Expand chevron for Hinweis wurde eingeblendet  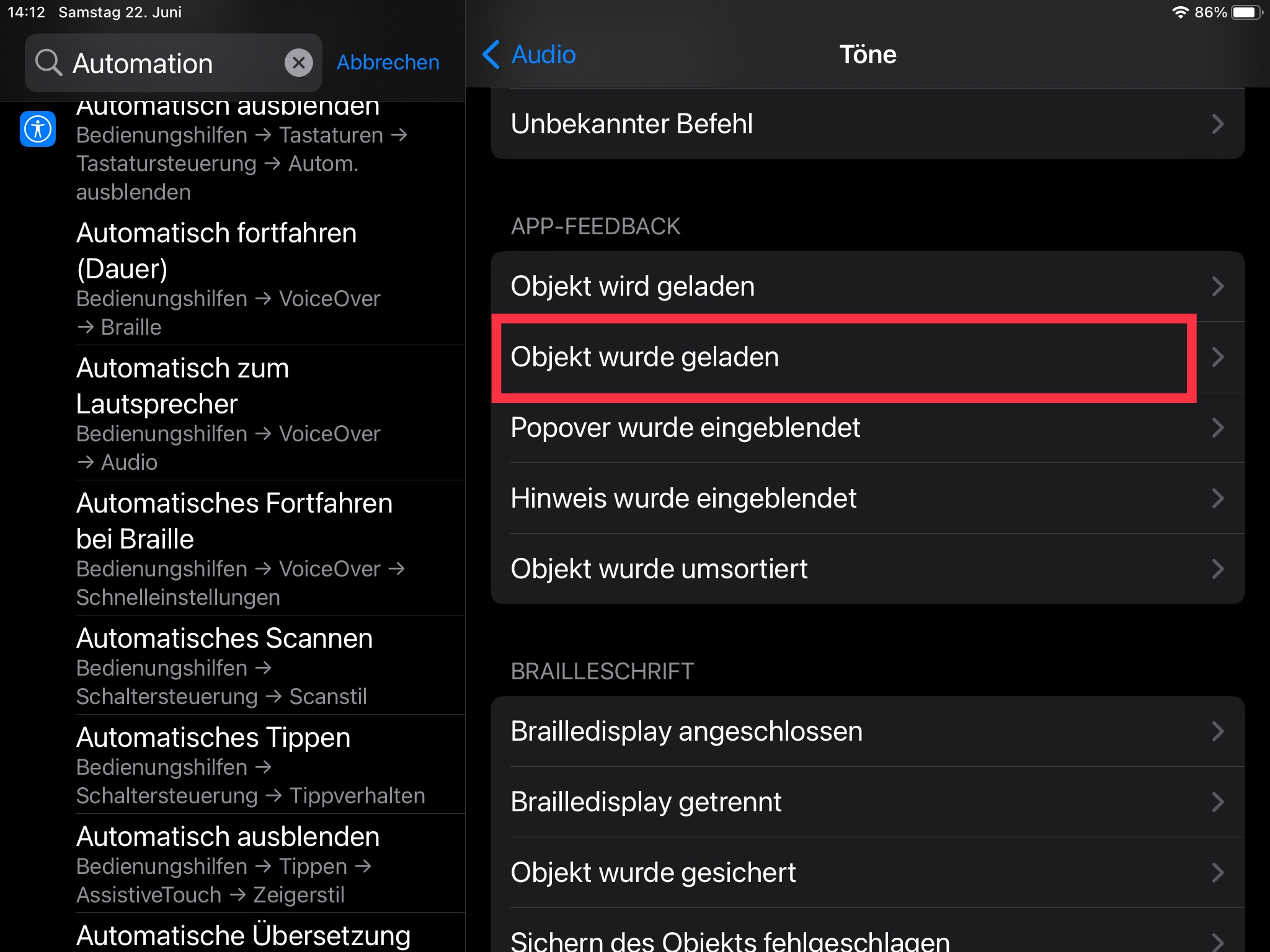pyautogui.click(x=1217, y=498)
